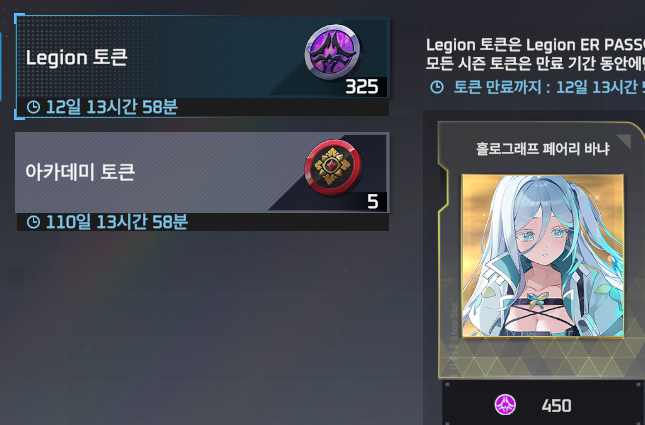
Task: Click the red Academy token coin icon
Action: point(333,167)
